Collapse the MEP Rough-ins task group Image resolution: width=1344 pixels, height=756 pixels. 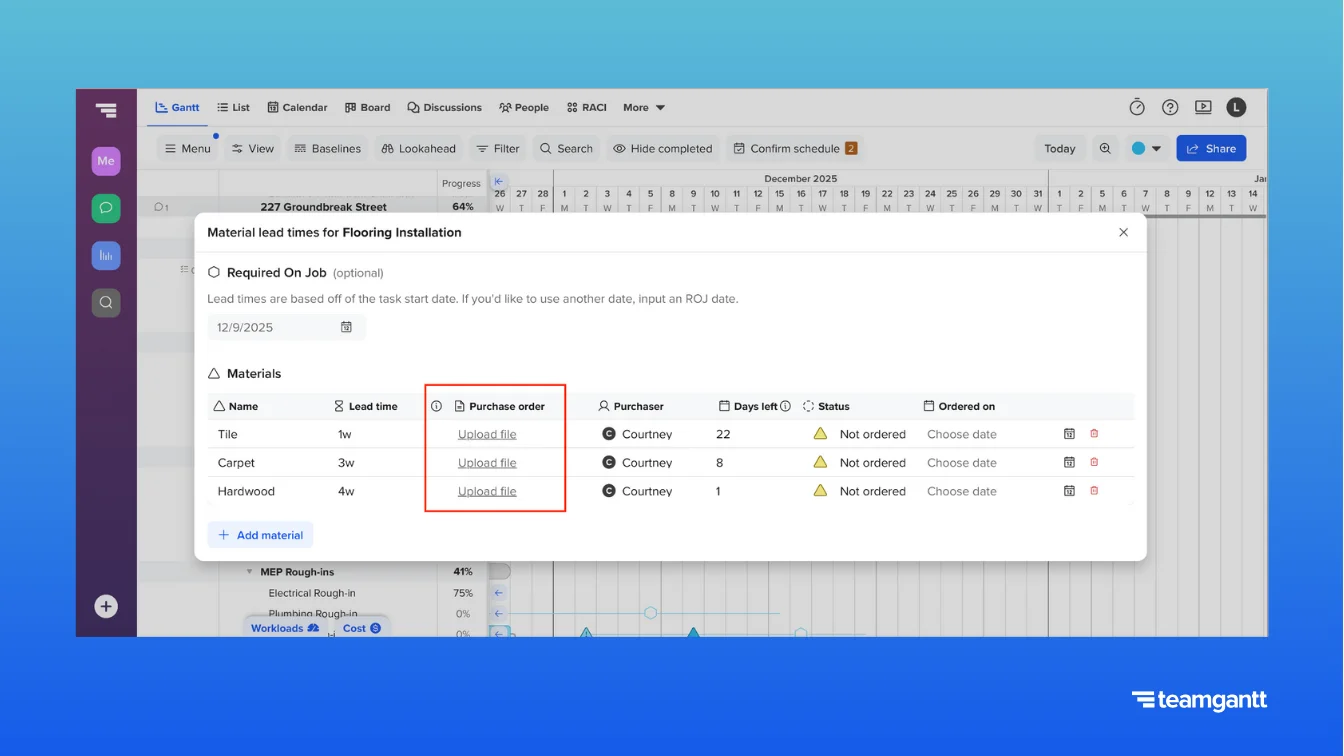(248, 571)
